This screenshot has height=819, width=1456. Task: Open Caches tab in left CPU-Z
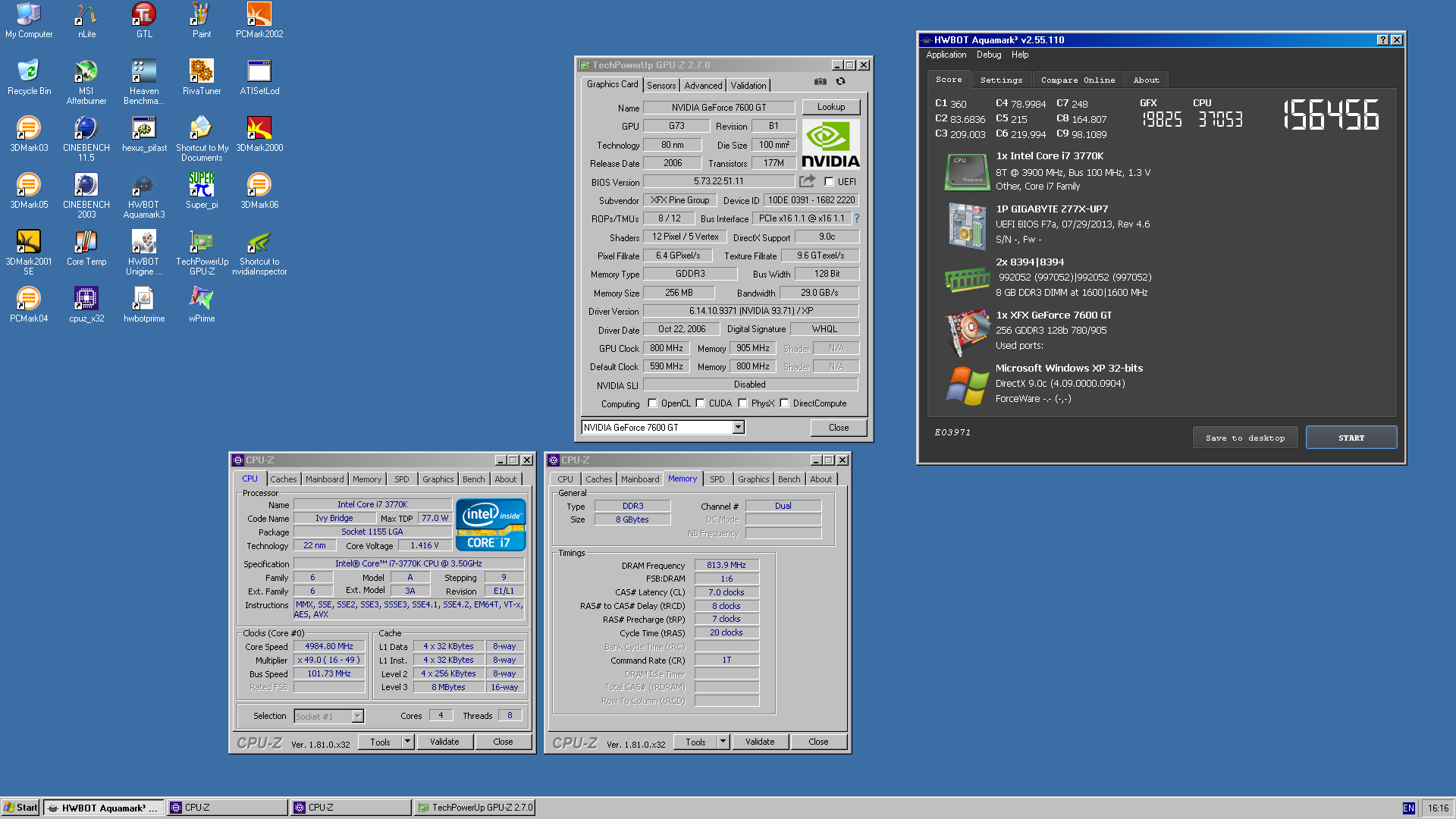click(x=283, y=479)
